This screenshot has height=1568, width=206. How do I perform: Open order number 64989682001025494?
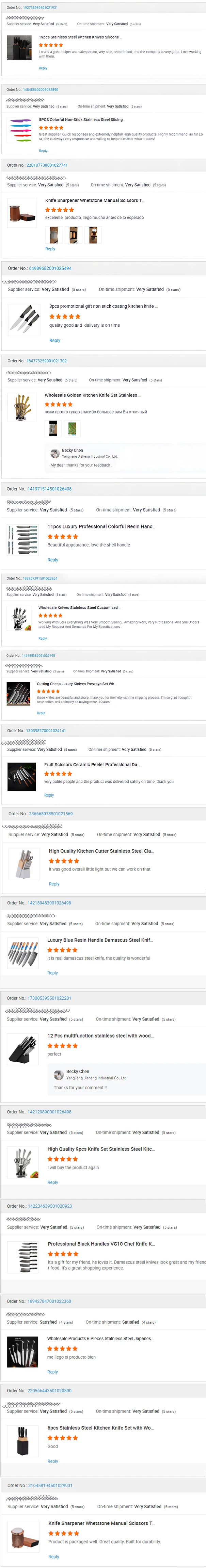[50, 268]
